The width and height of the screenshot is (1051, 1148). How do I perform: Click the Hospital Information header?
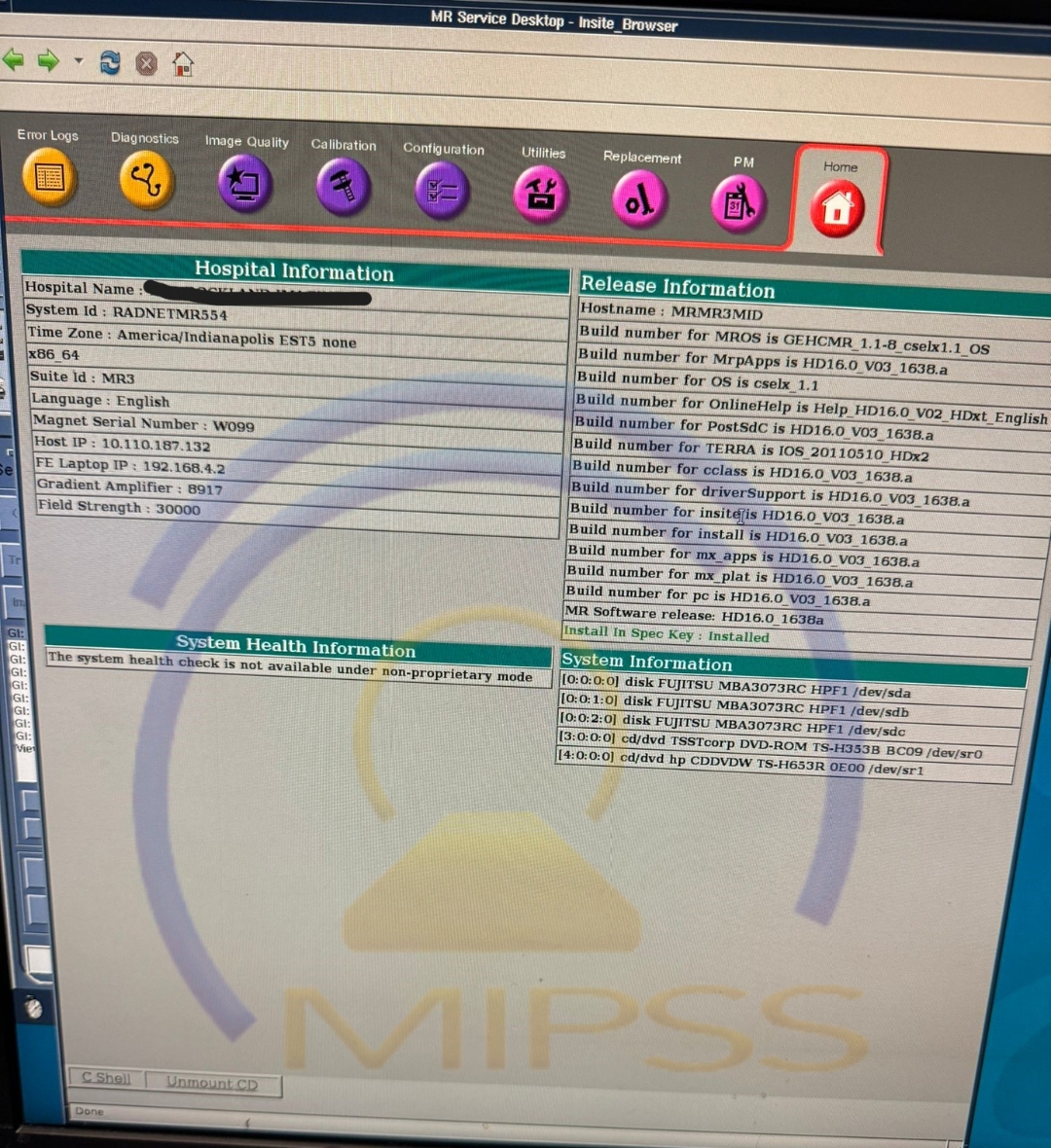tap(295, 271)
